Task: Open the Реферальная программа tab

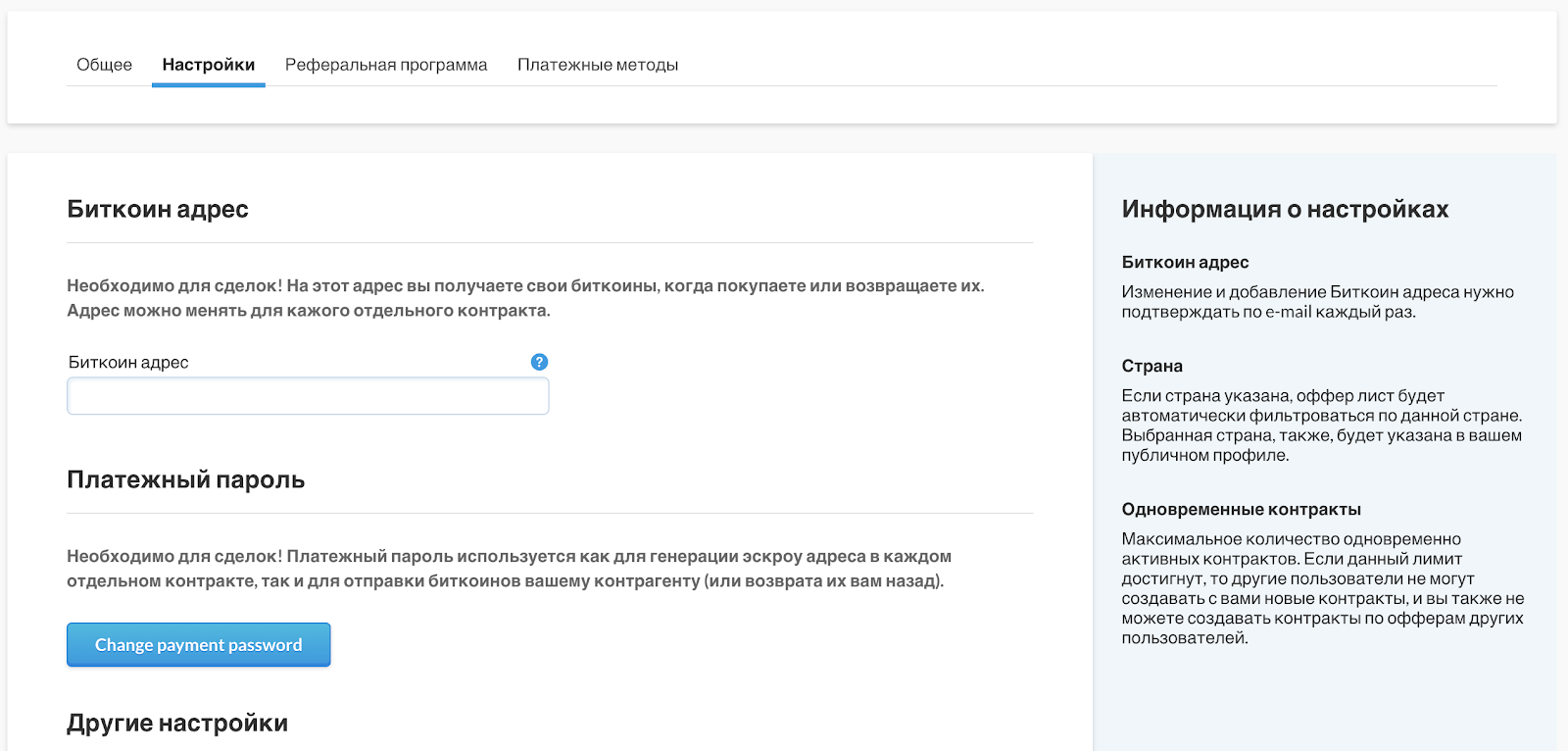Action: (x=386, y=65)
